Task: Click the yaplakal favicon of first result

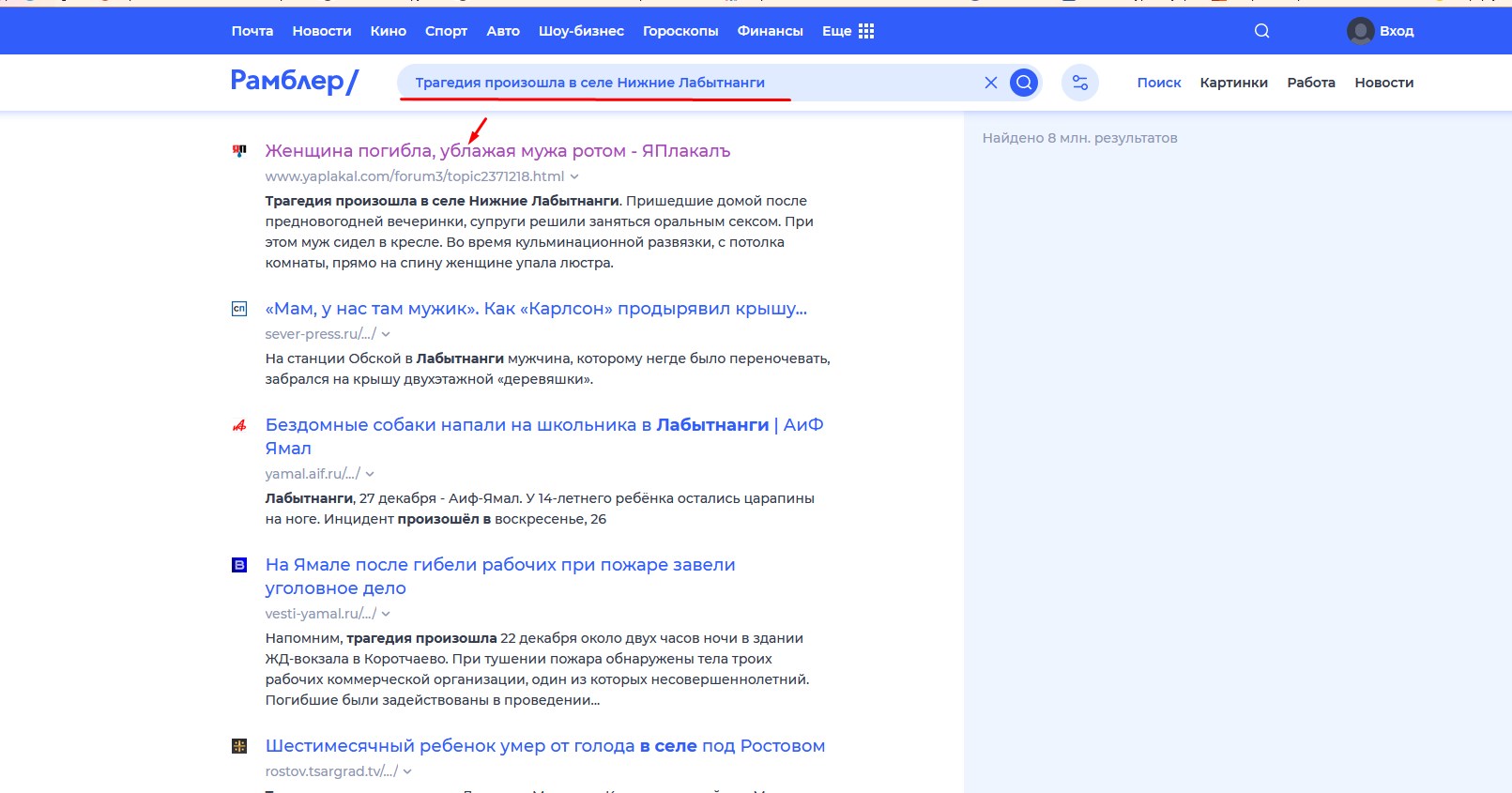Action: pos(239,150)
